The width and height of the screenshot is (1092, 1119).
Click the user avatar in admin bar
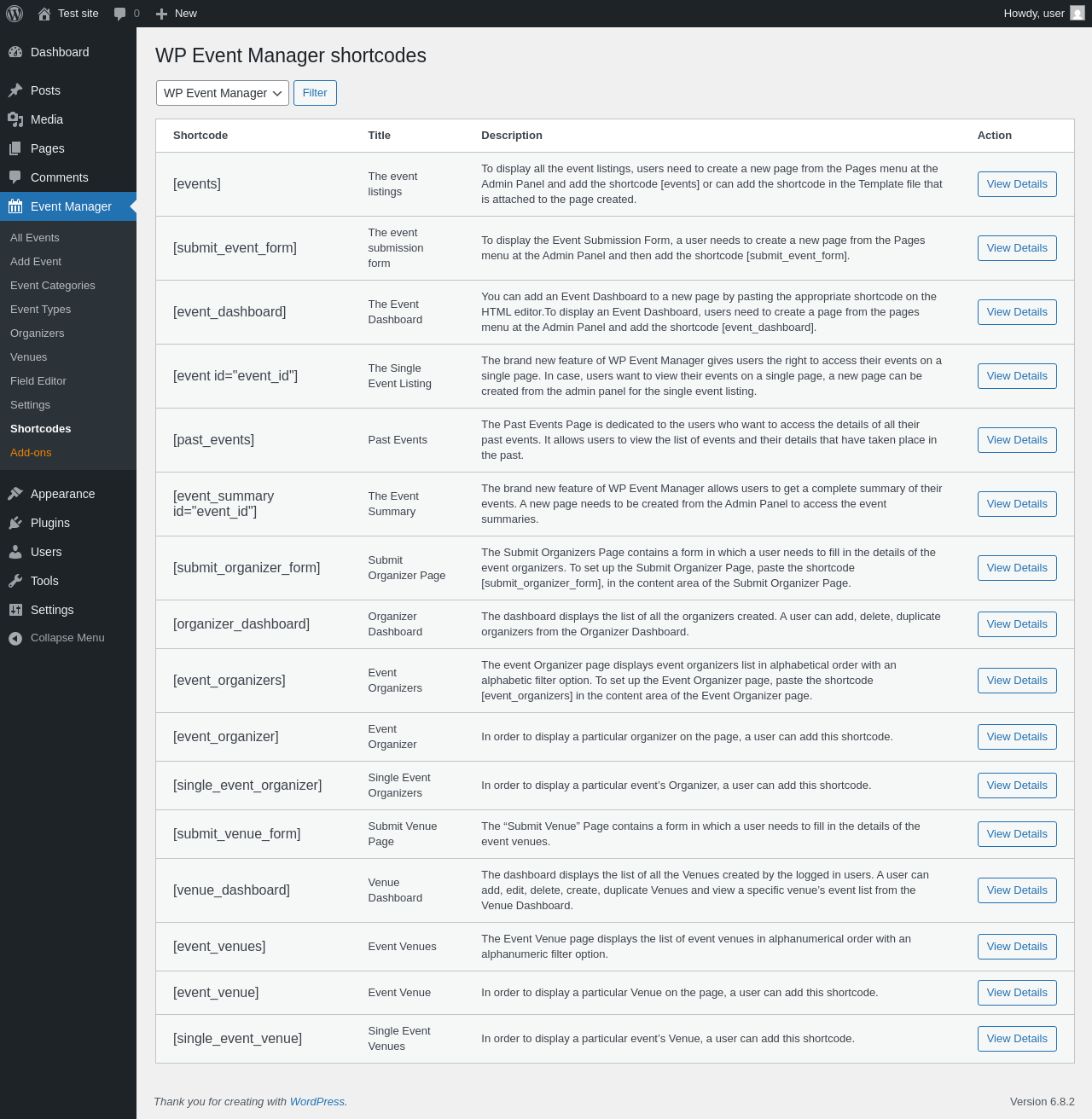[1077, 14]
